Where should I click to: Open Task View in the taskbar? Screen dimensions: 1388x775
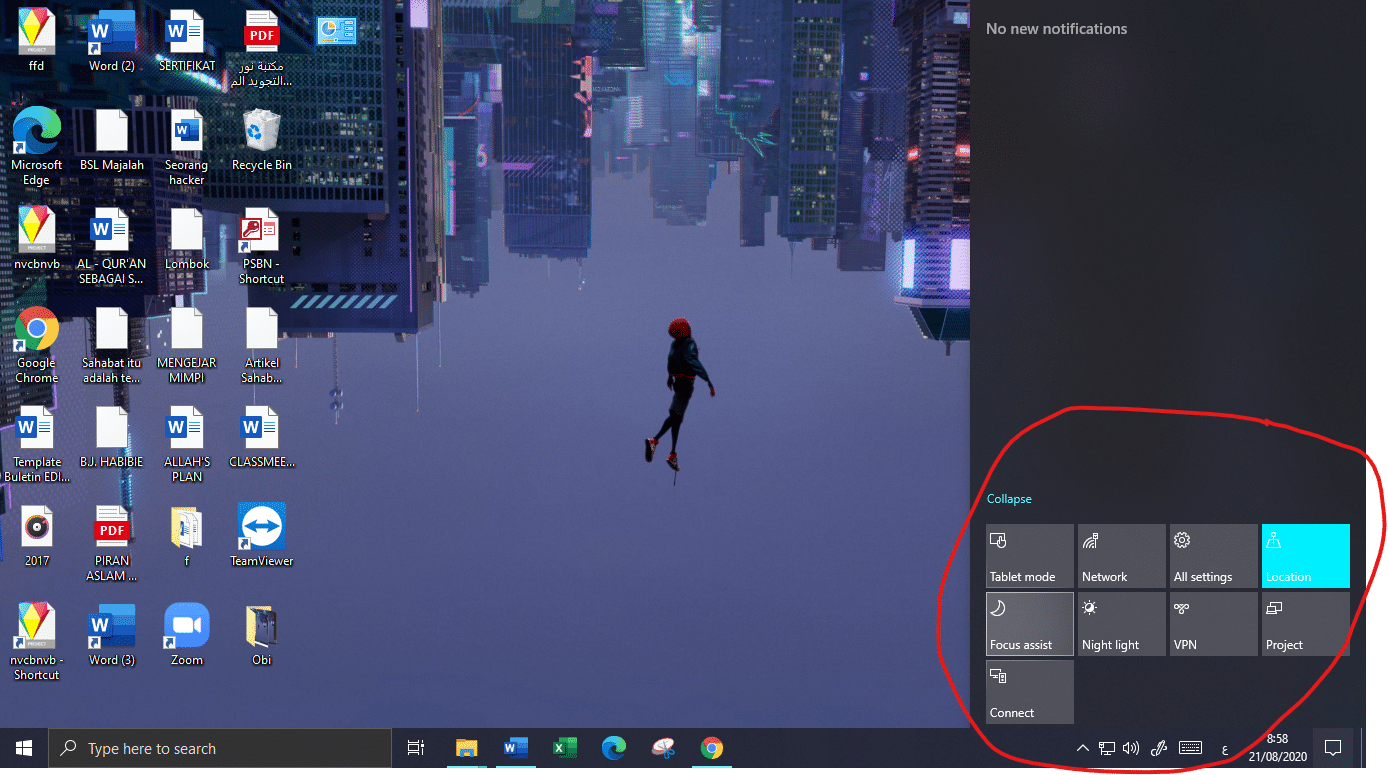click(x=416, y=748)
